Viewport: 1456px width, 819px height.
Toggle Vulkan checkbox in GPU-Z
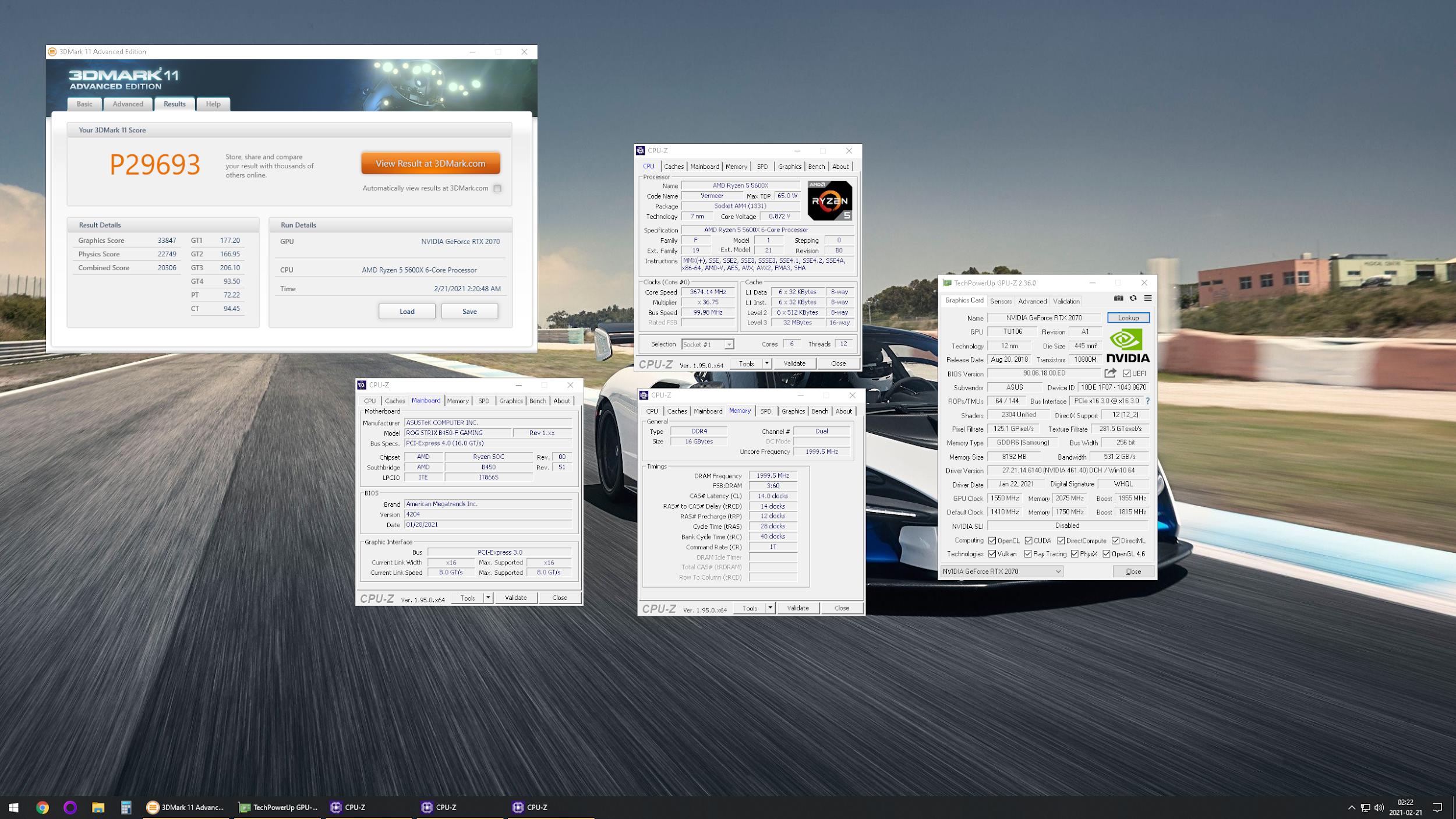[x=992, y=554]
